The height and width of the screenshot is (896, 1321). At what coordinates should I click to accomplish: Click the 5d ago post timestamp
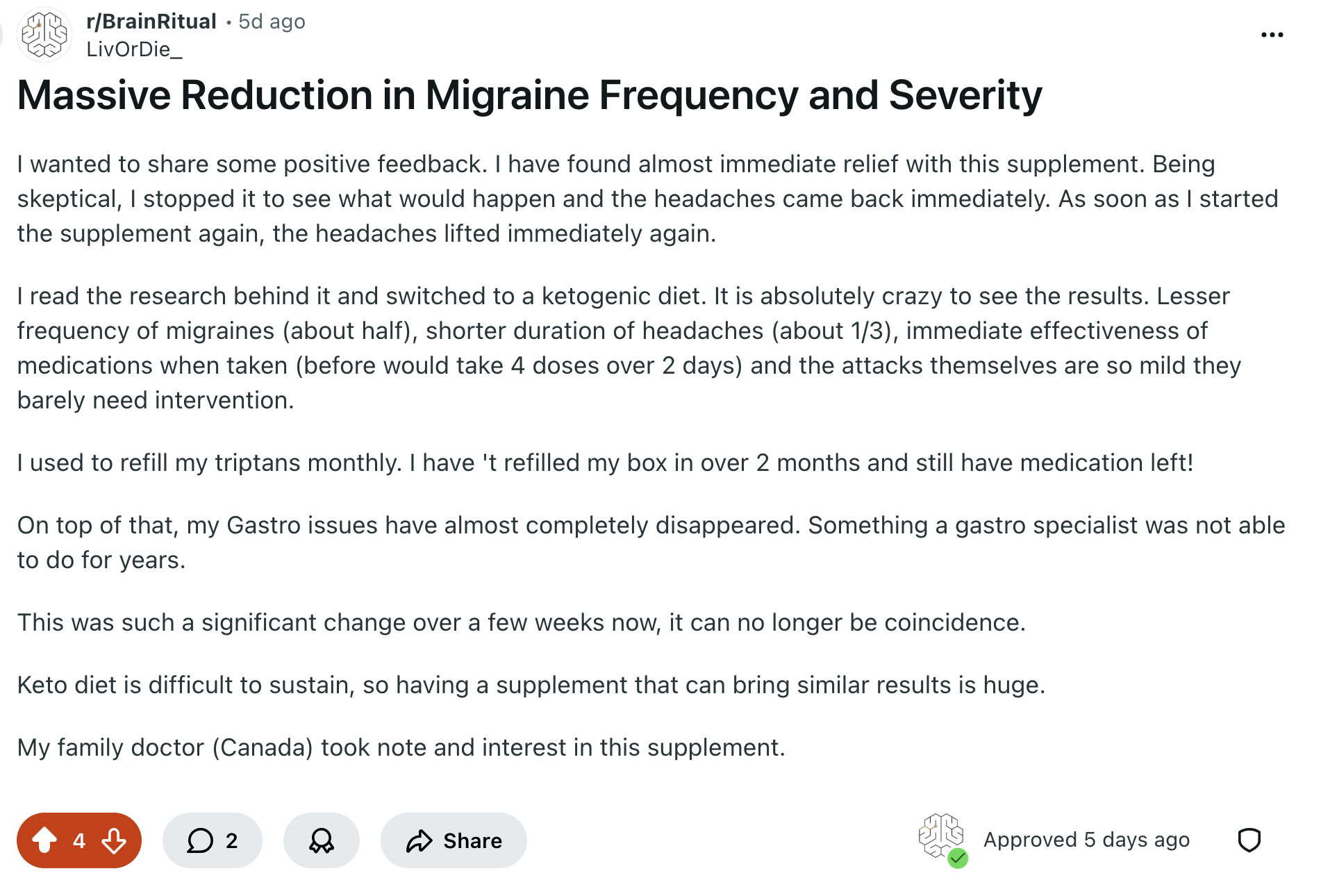(272, 22)
